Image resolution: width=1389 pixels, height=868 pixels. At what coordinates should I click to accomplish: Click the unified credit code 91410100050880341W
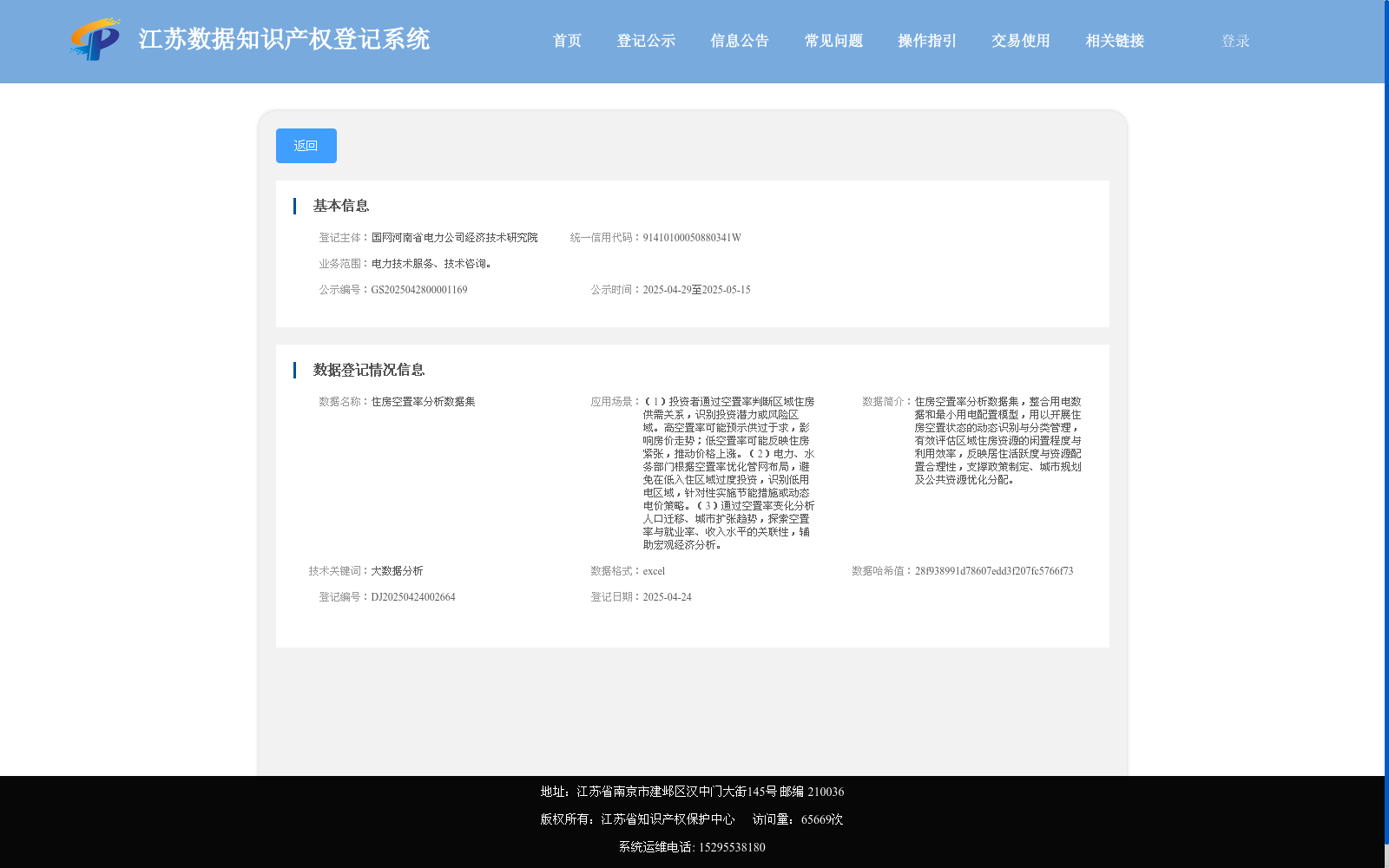[x=692, y=238]
